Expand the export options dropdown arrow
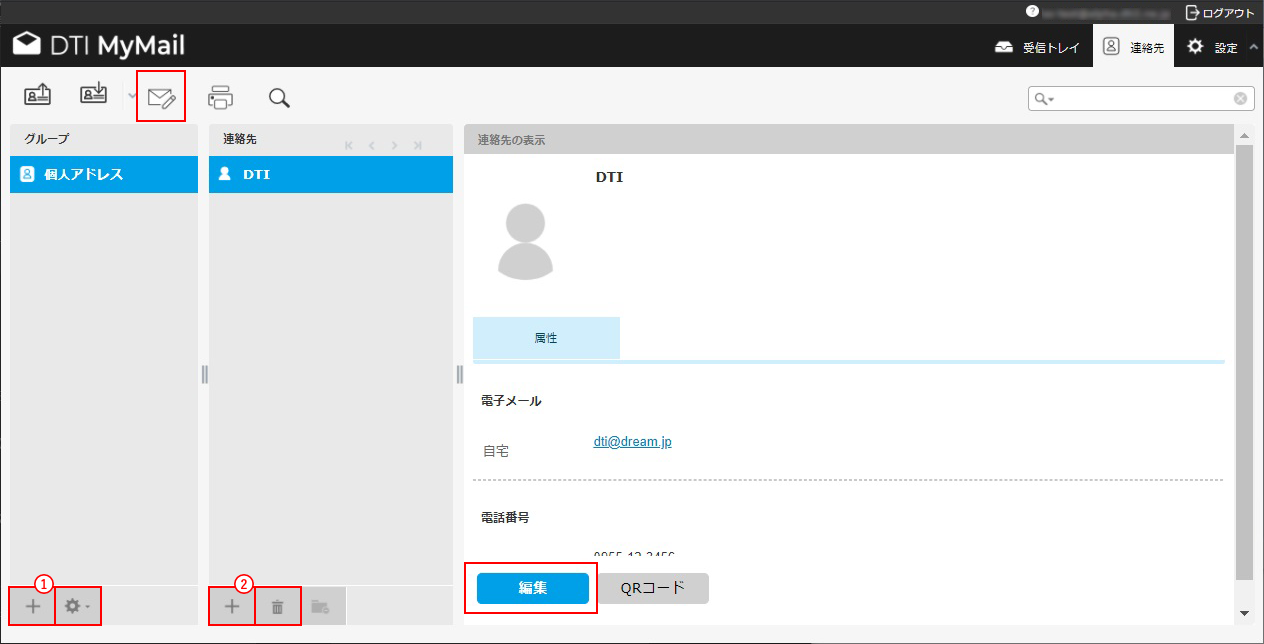1264x644 pixels. point(132,96)
